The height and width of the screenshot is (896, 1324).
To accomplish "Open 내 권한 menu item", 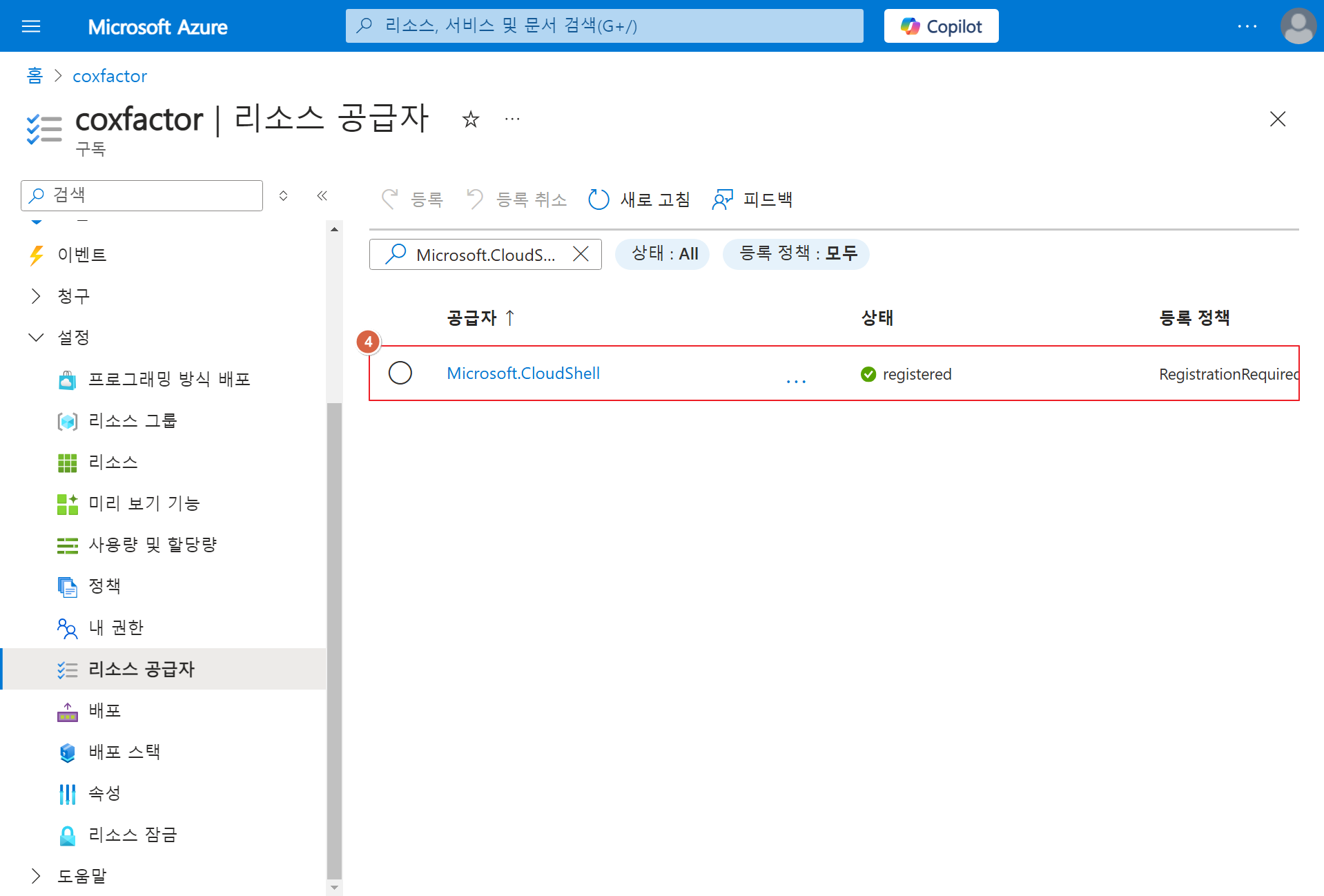I will point(116,627).
